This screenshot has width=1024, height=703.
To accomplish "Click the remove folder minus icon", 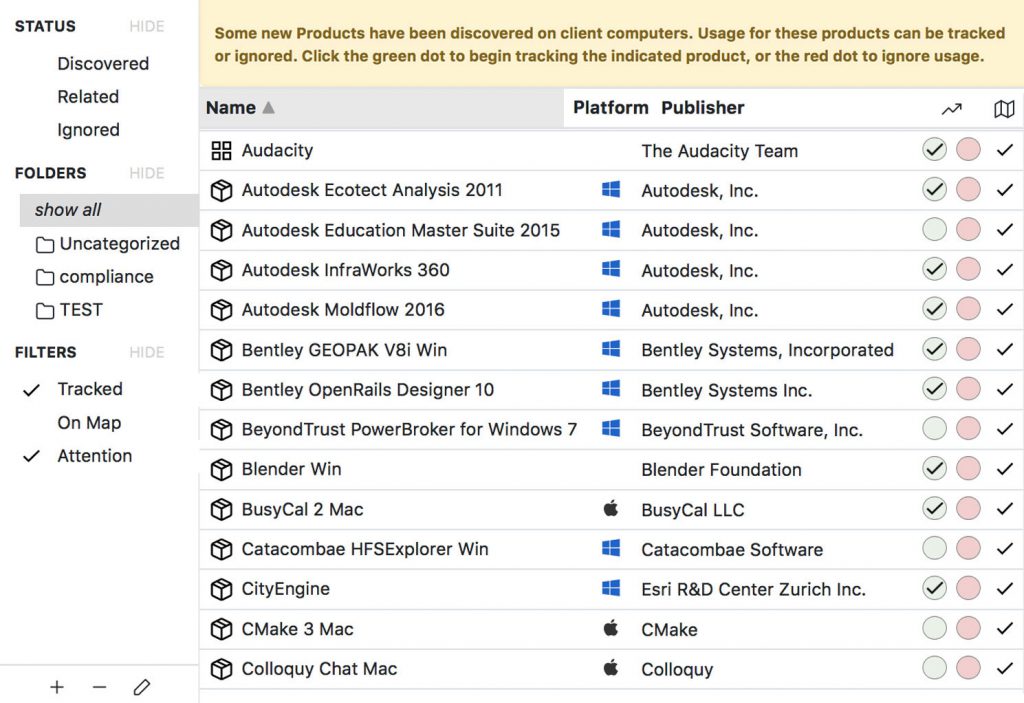I will click(x=99, y=687).
